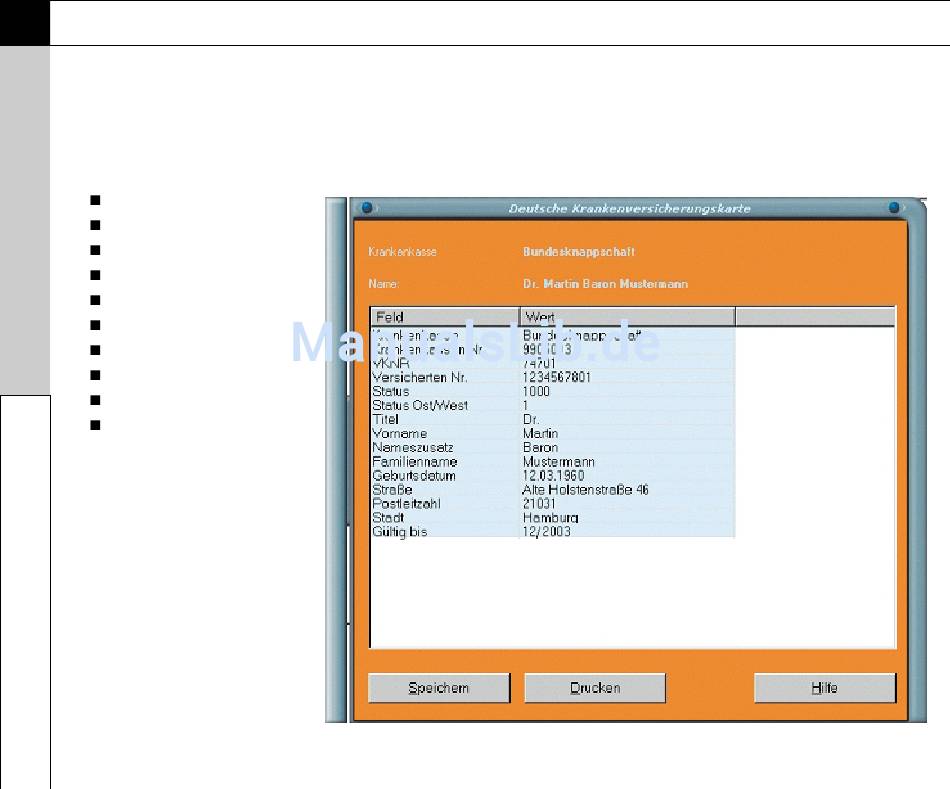Print the card data with Drucken

[595, 688]
